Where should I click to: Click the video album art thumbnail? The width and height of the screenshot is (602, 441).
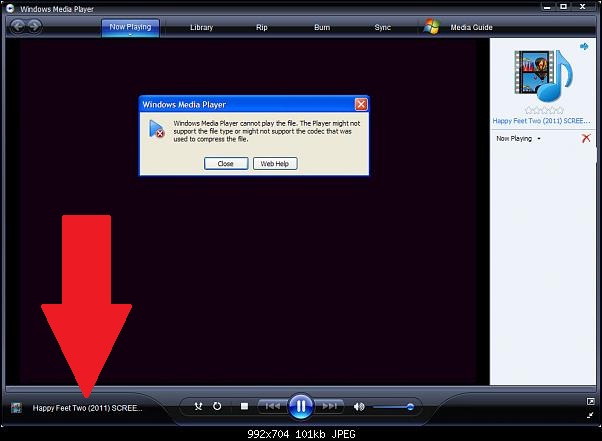point(543,75)
